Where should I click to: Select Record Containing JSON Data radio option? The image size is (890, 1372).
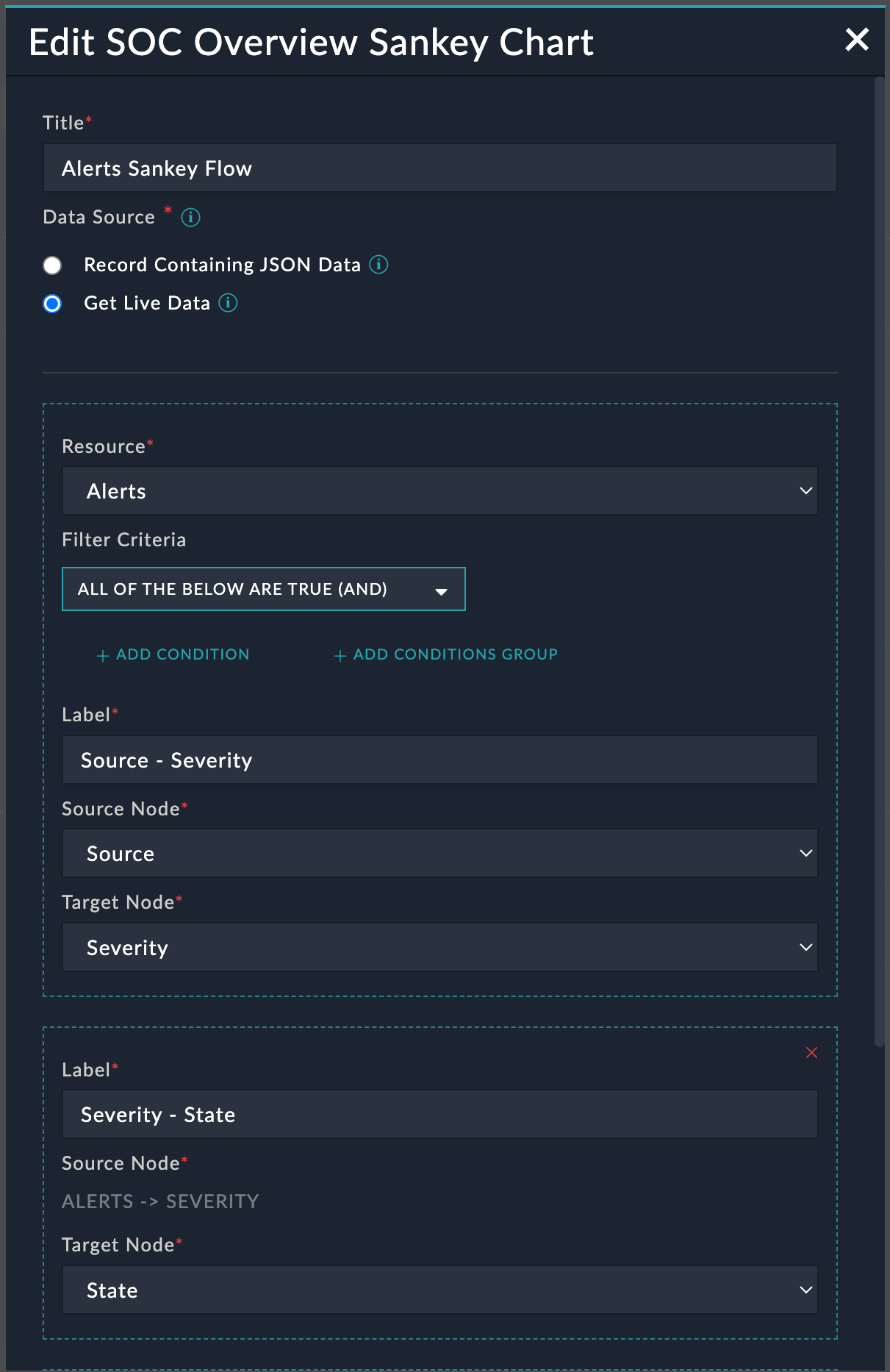point(52,265)
